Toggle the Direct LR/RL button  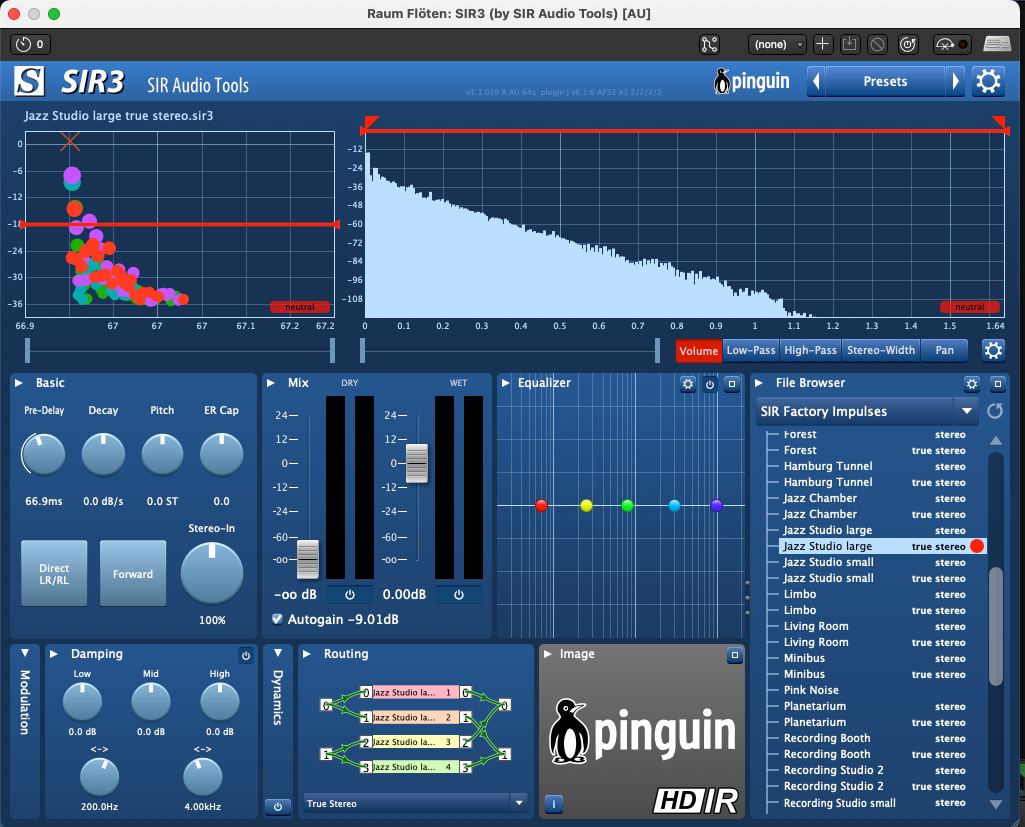(54, 573)
